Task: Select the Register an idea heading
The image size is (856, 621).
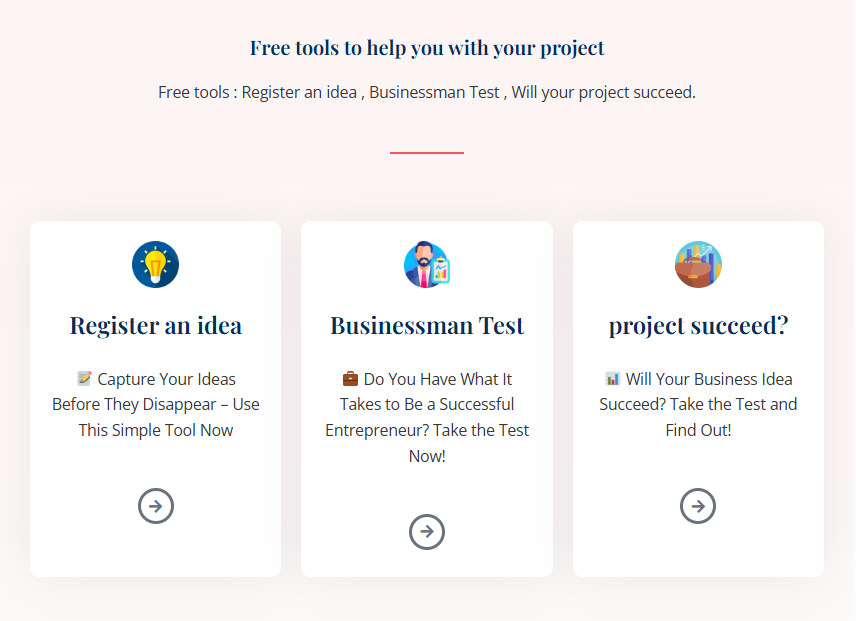Action: [155, 326]
